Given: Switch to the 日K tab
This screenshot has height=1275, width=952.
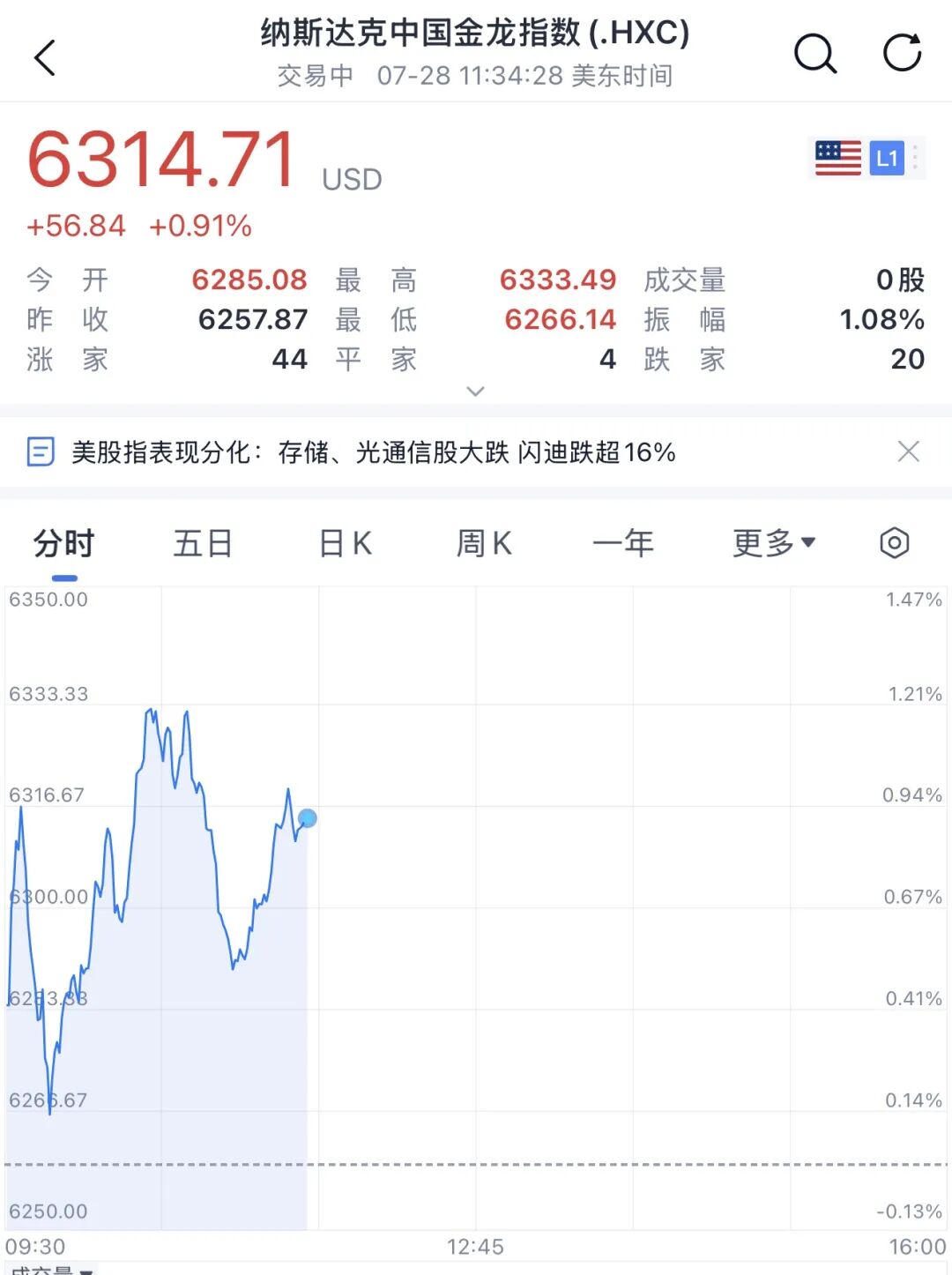Looking at the screenshot, I should coord(345,543).
